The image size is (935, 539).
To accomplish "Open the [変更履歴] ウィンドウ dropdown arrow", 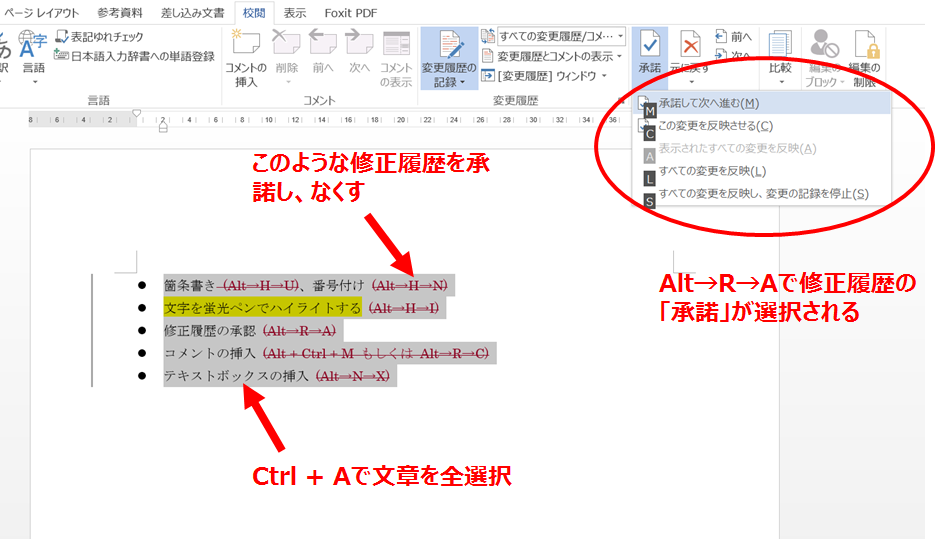I will pos(604,76).
